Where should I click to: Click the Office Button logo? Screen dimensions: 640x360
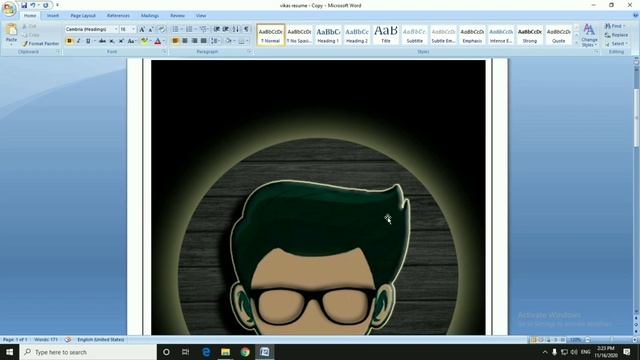9,8
